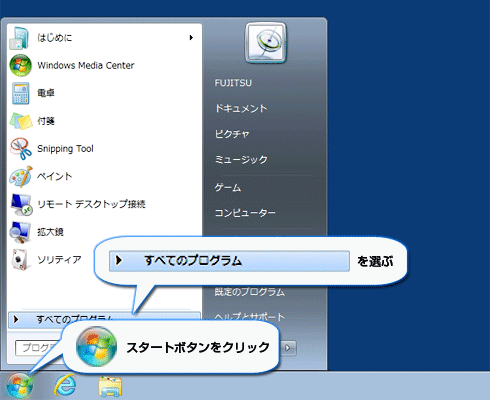Launch Windows Media Center icon
This screenshot has width=490, height=400.
click(21, 65)
